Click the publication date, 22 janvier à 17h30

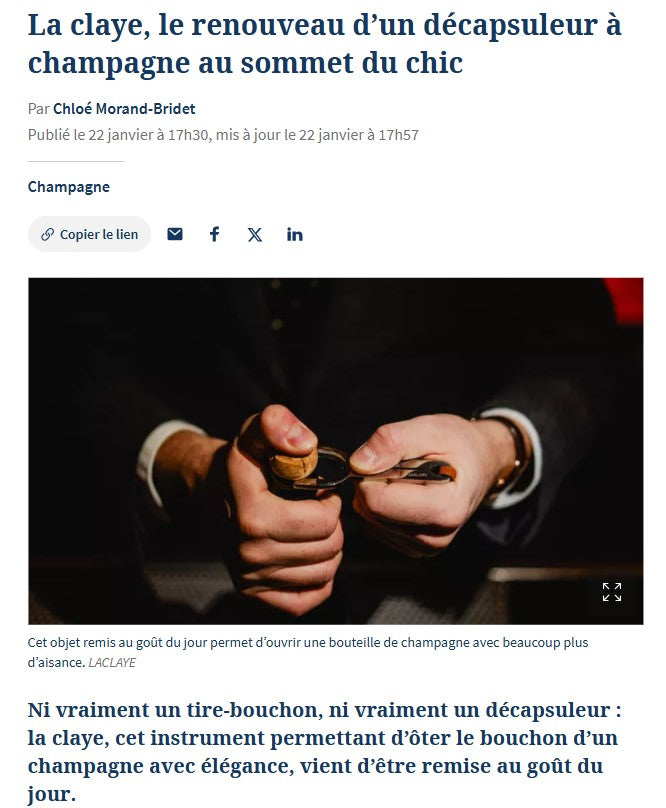pos(148,135)
